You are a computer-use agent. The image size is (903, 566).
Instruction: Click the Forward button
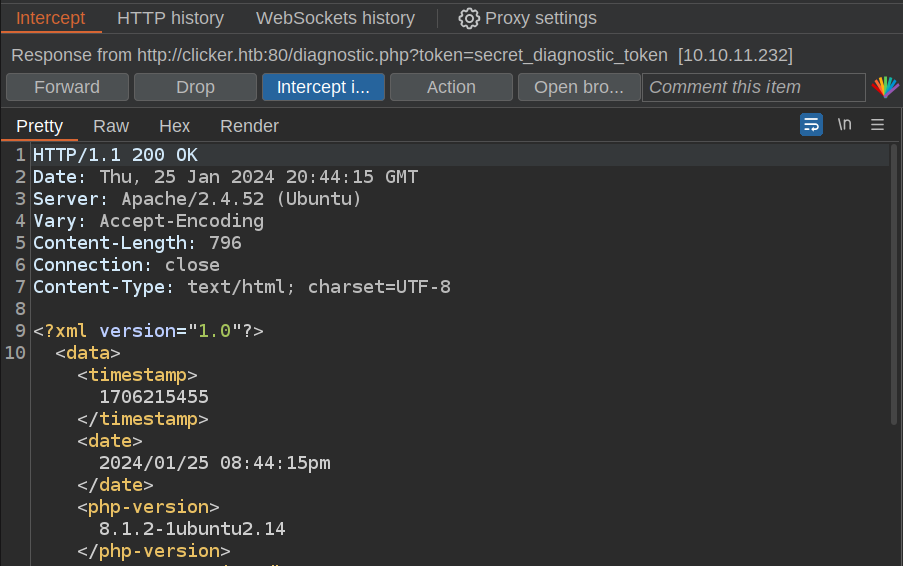point(67,87)
